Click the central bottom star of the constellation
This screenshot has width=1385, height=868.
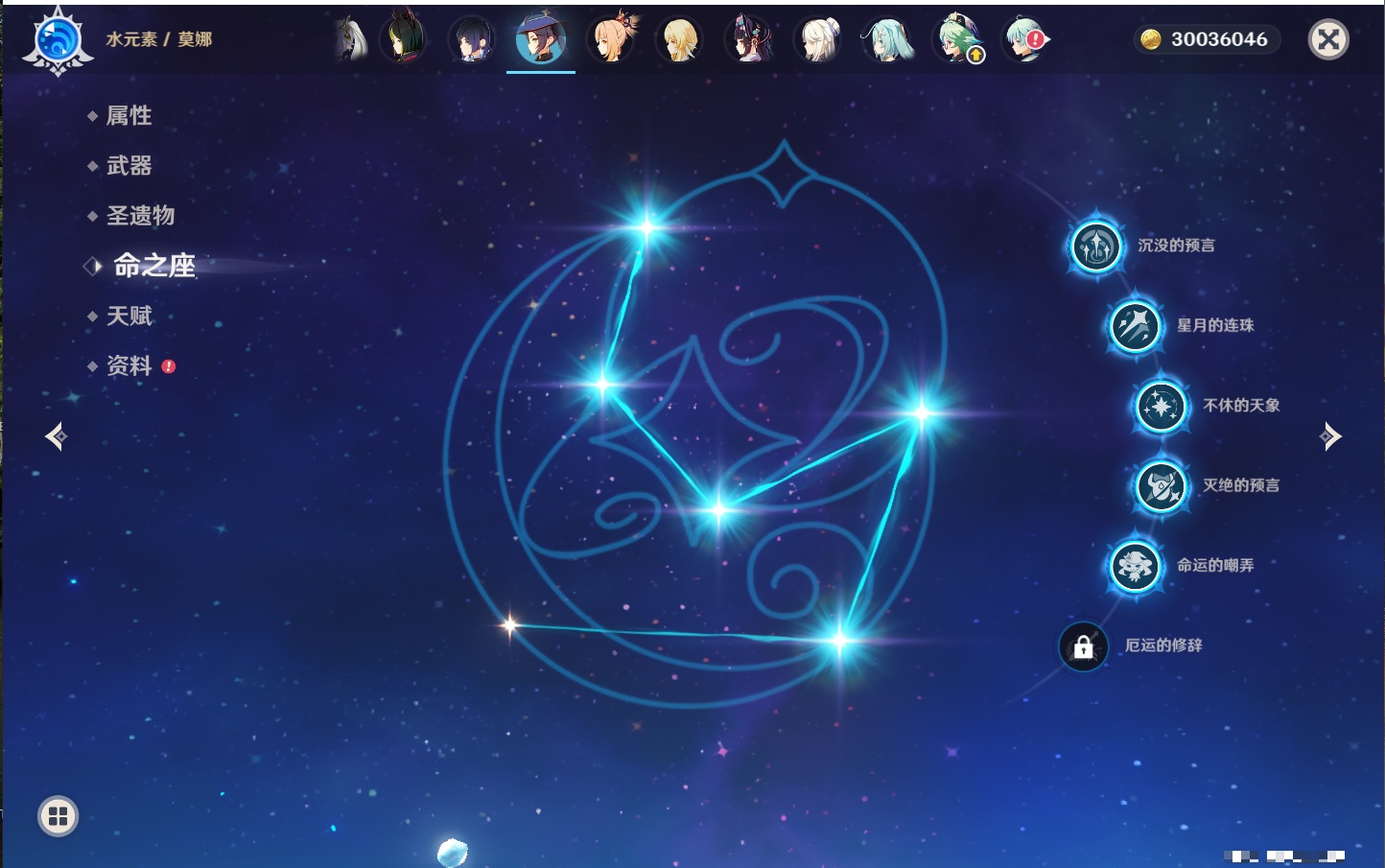(718, 510)
